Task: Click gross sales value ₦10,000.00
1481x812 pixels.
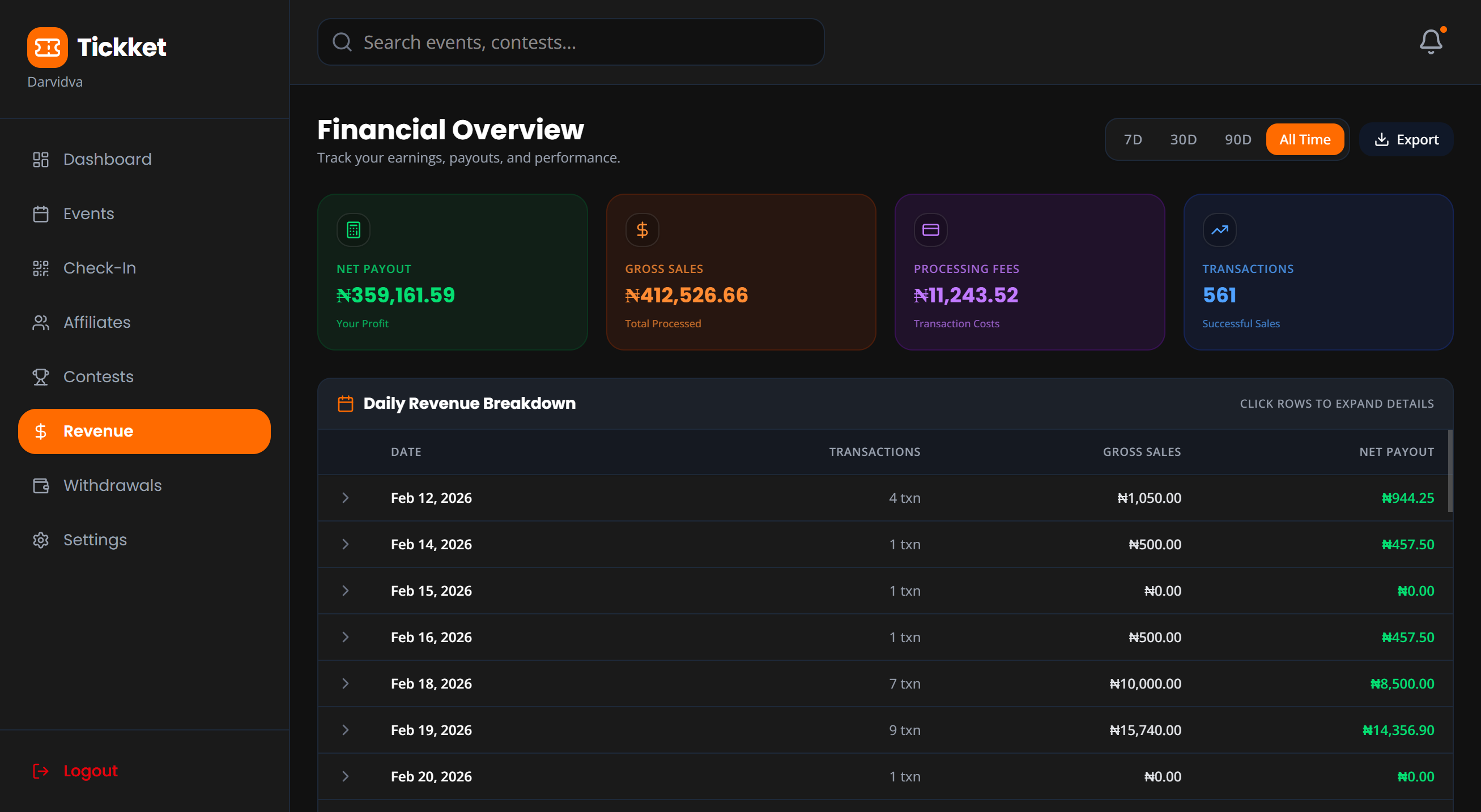Action: tap(1145, 683)
